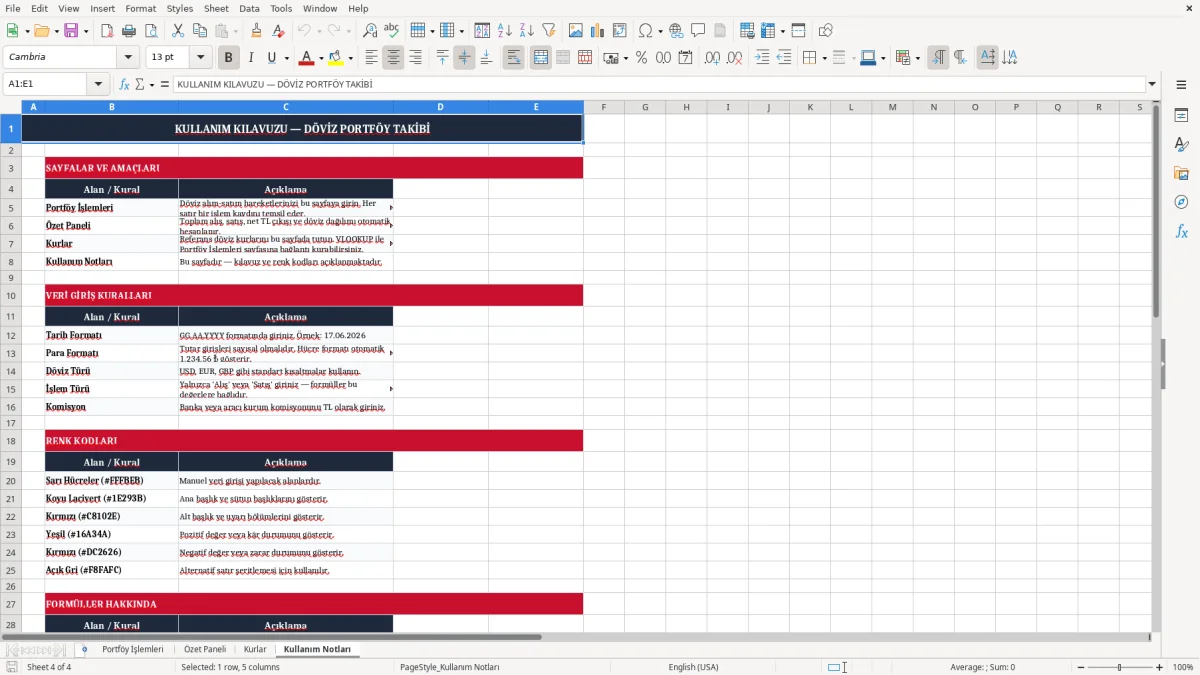Click the Print icon
The image size is (1200, 675).
[x=128, y=31]
